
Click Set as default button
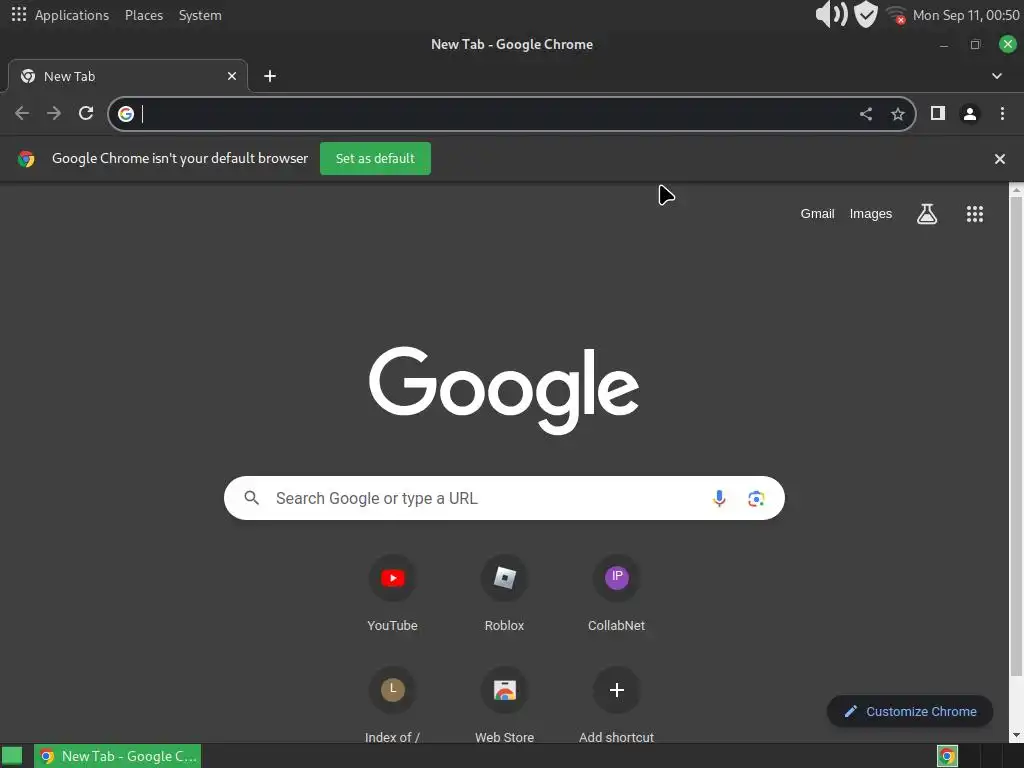pyautogui.click(x=376, y=159)
